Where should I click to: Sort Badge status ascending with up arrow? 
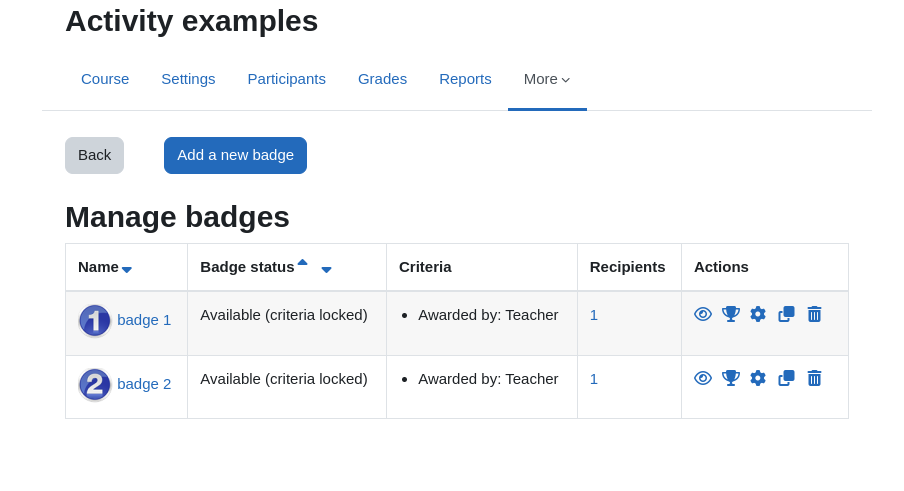(x=302, y=262)
